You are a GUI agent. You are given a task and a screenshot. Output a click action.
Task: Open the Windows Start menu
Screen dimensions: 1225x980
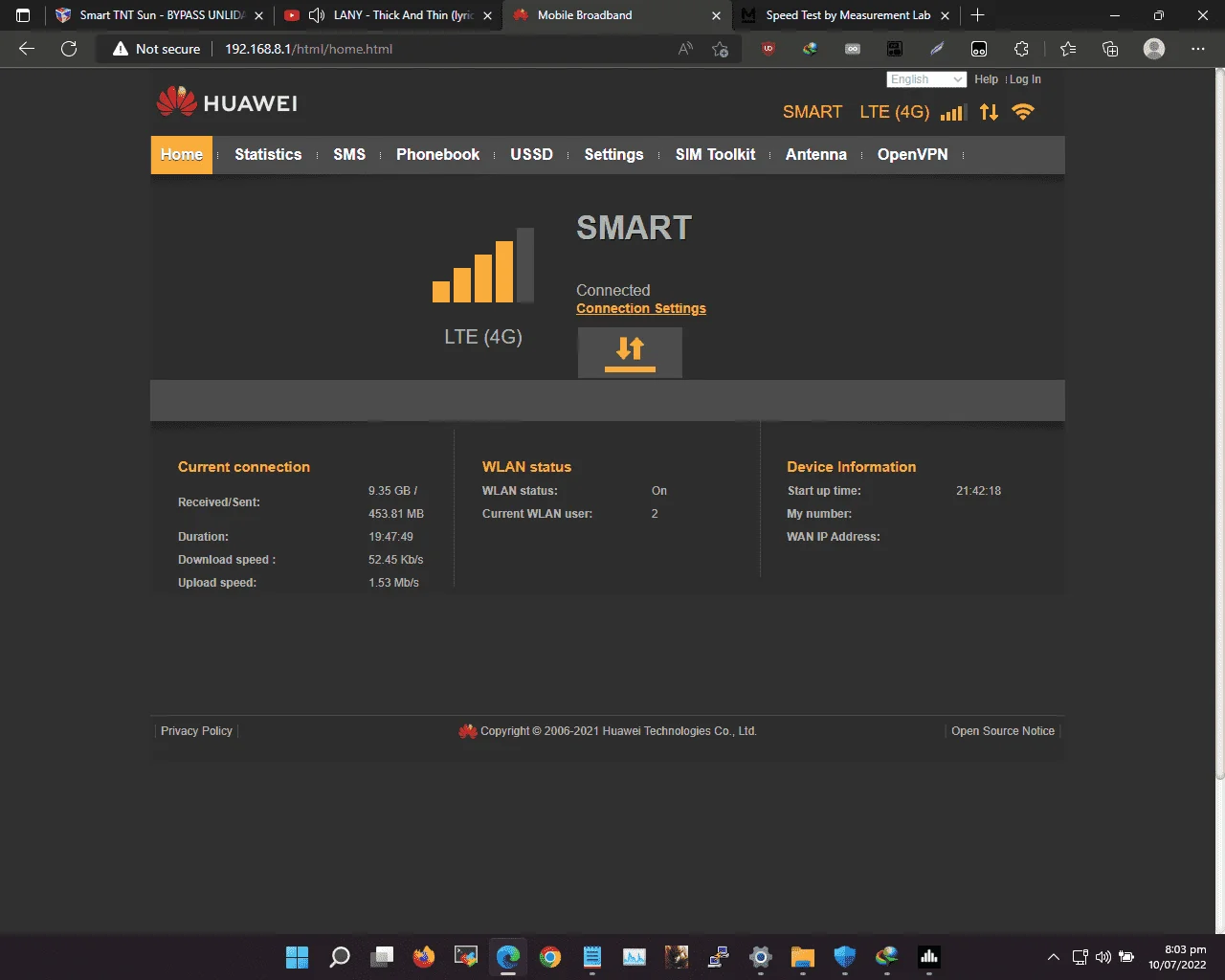click(298, 957)
